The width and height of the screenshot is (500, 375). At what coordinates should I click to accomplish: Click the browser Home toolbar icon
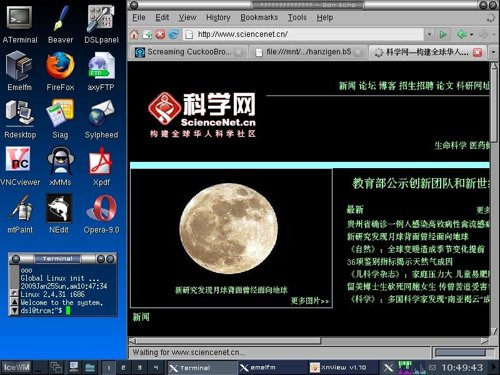click(x=134, y=34)
